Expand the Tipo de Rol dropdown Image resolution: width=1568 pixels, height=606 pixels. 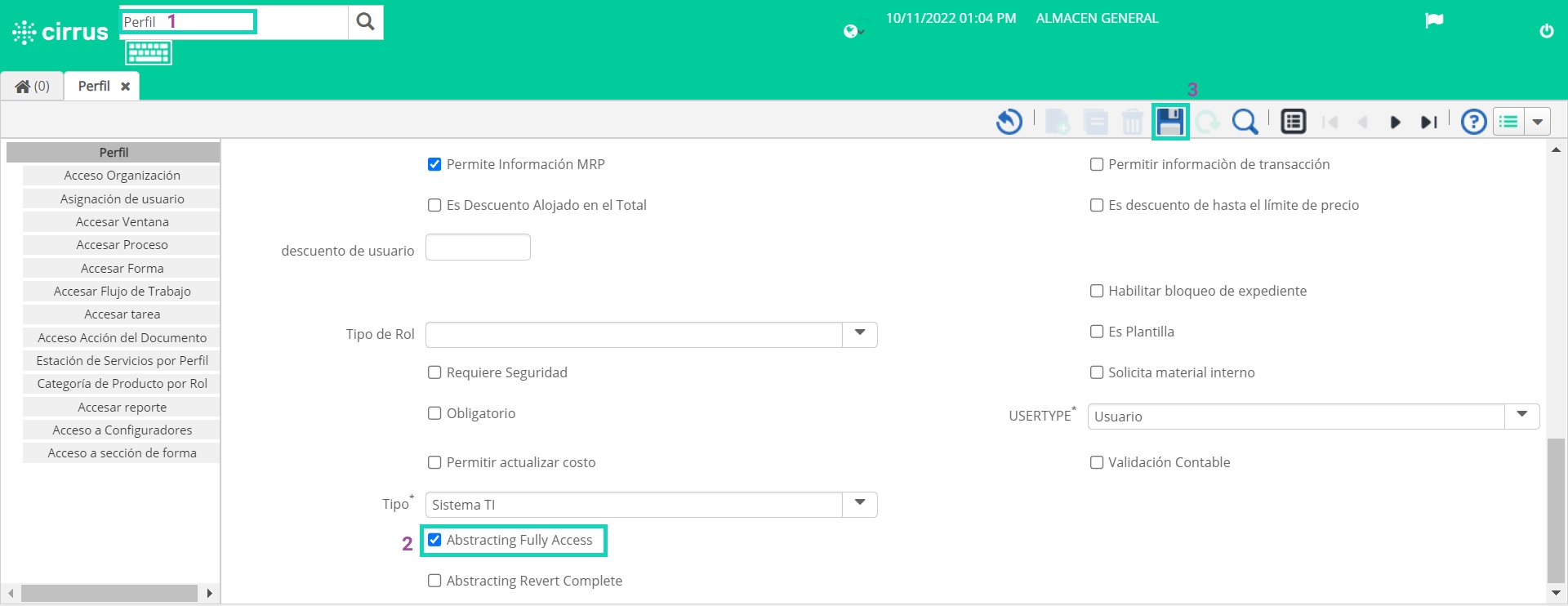click(x=859, y=334)
